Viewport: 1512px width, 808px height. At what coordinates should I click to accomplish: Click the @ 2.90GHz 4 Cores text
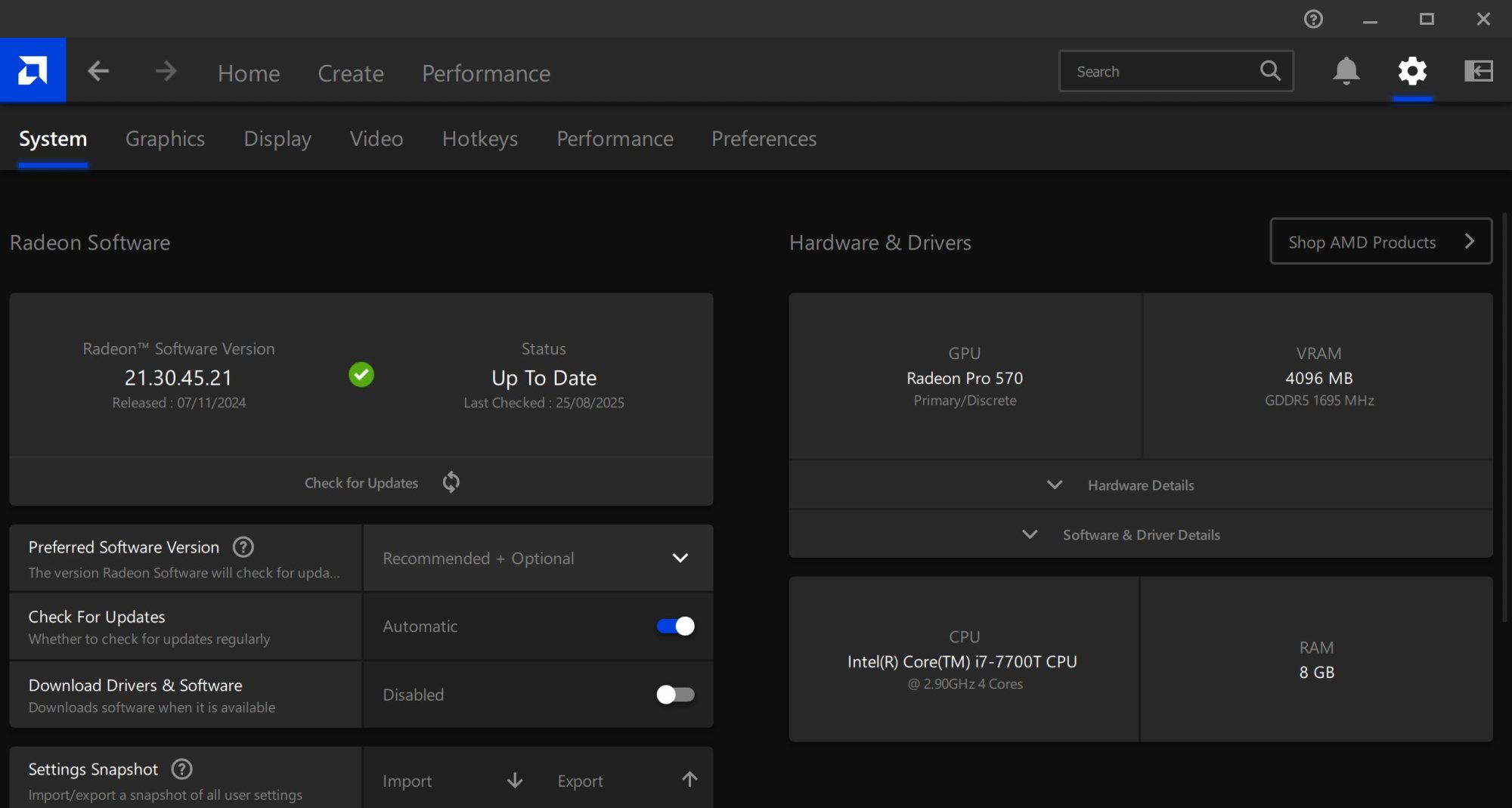point(965,684)
